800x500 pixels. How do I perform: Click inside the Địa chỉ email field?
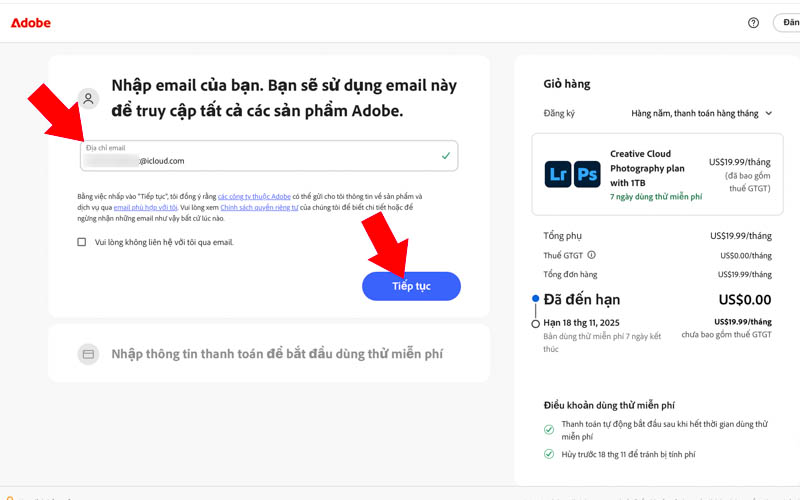269,156
